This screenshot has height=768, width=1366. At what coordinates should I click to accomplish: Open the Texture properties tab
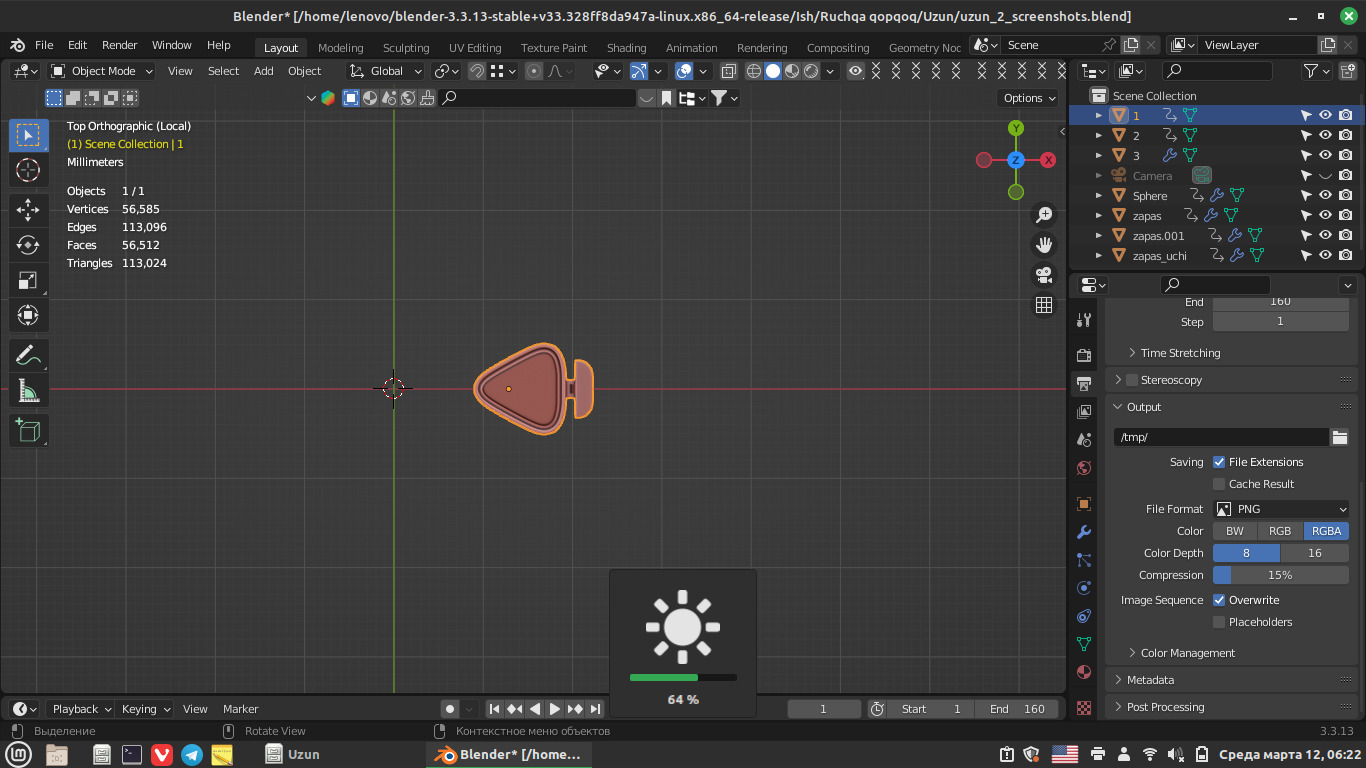point(1084,707)
